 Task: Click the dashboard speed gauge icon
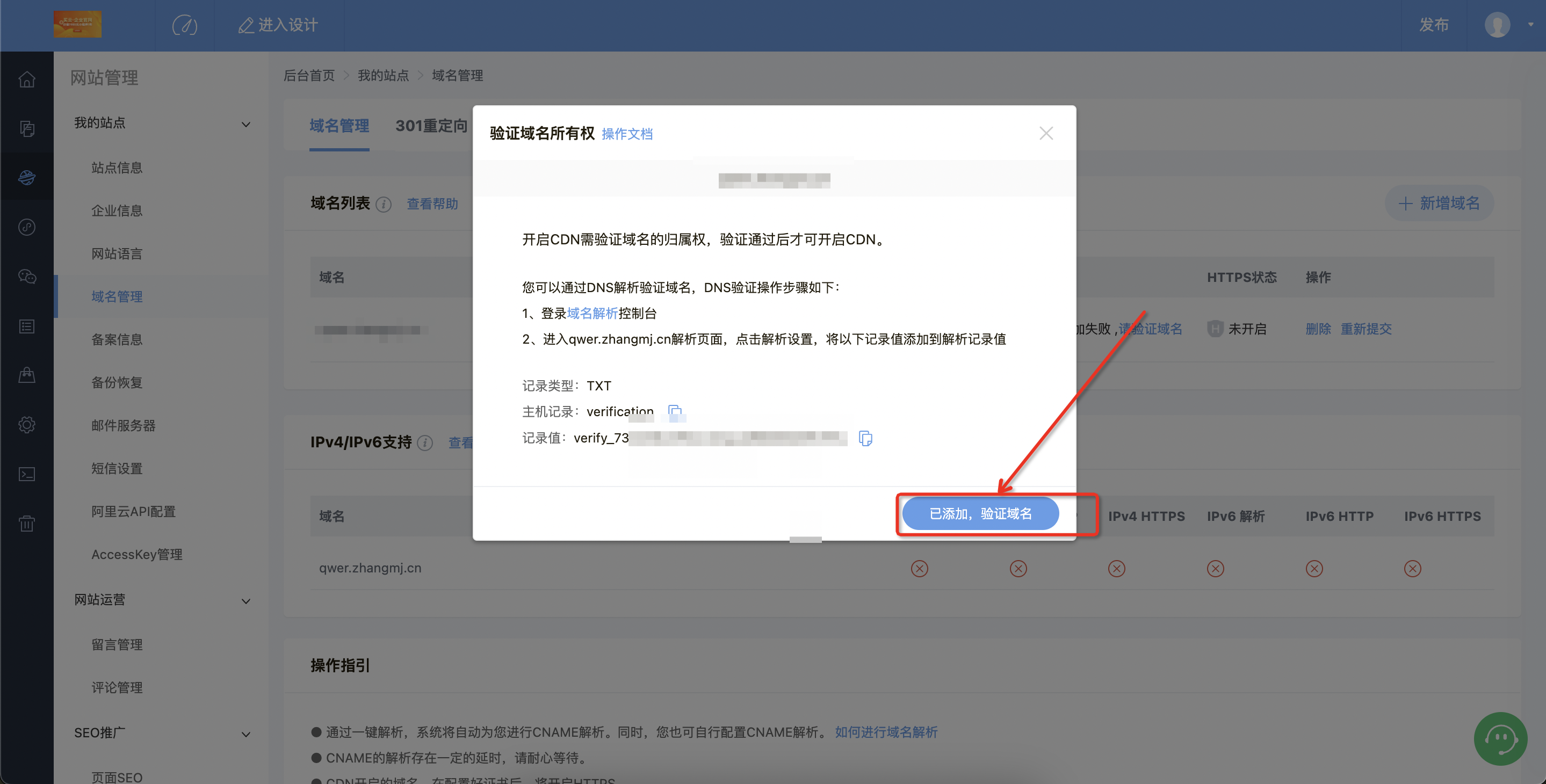tap(185, 25)
